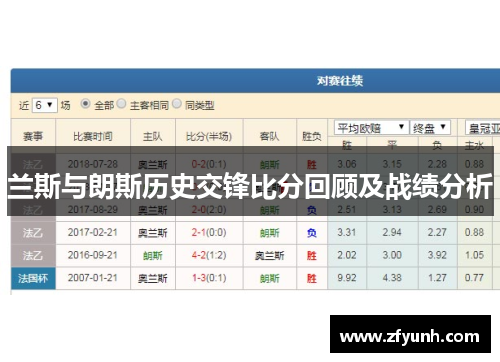Click the 比分(半场) column header
Viewport: 500px width, 362px height.
click(x=209, y=136)
